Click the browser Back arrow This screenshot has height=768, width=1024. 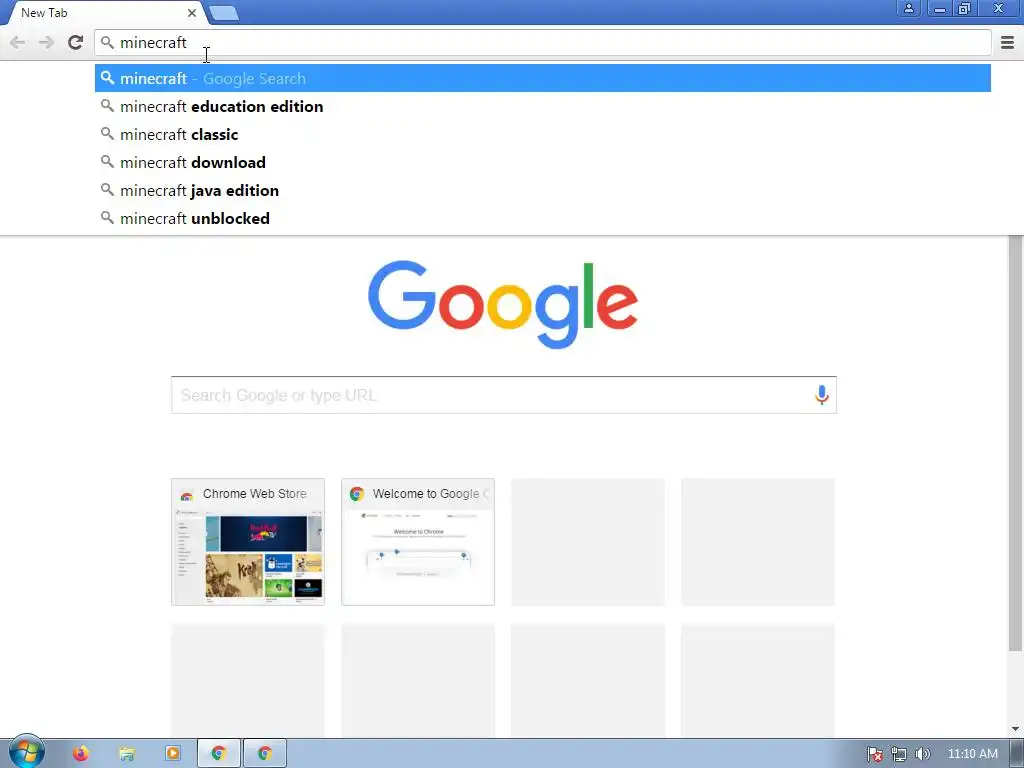click(18, 43)
